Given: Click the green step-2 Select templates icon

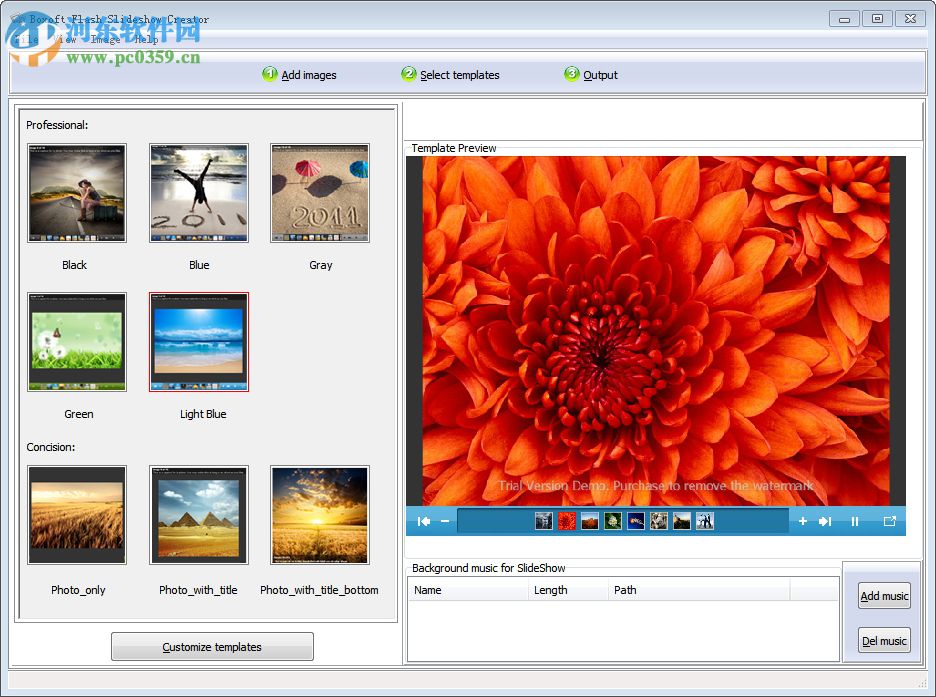Looking at the screenshot, I should click(x=408, y=73).
